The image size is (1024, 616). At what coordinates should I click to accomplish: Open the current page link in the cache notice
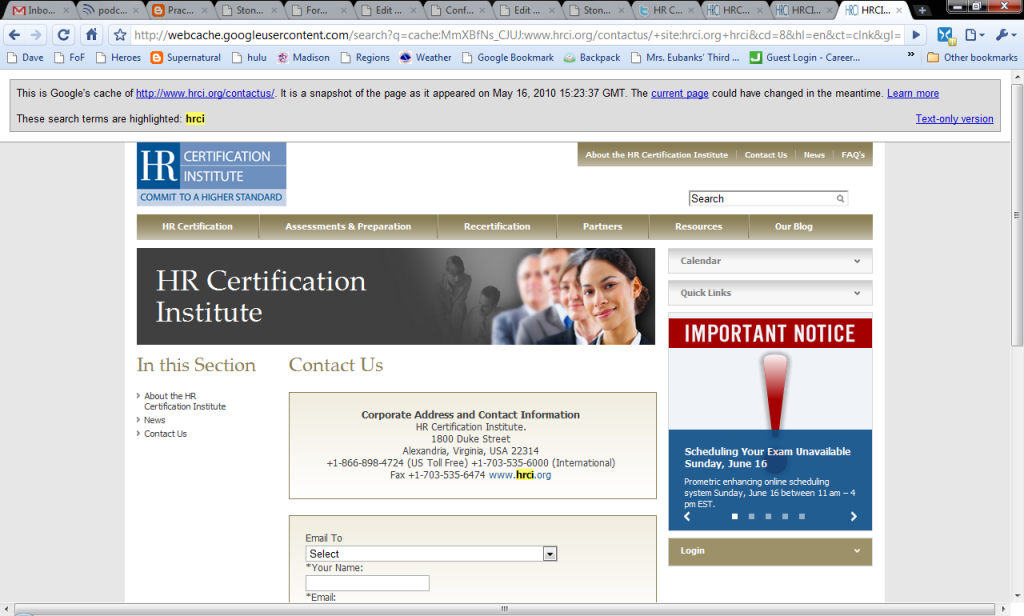pos(680,93)
